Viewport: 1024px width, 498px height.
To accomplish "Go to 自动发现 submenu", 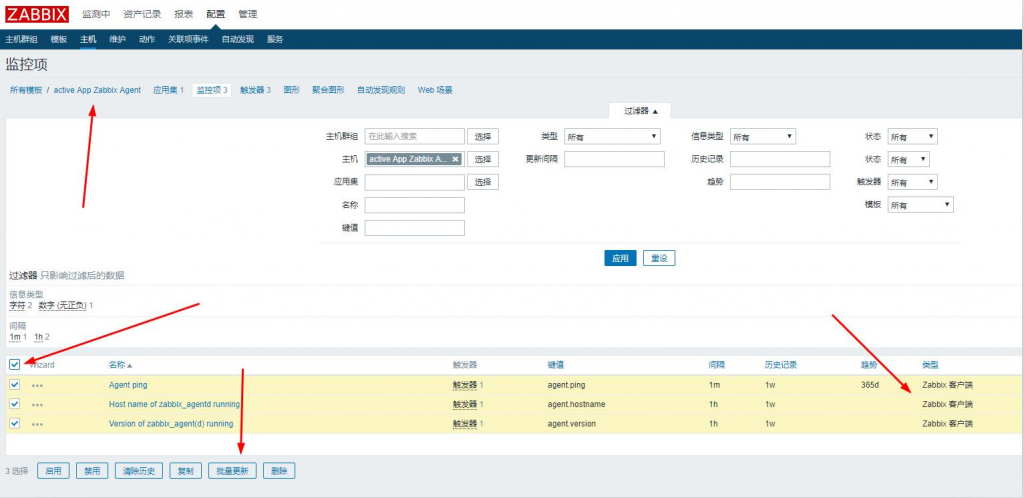I will click(x=238, y=39).
